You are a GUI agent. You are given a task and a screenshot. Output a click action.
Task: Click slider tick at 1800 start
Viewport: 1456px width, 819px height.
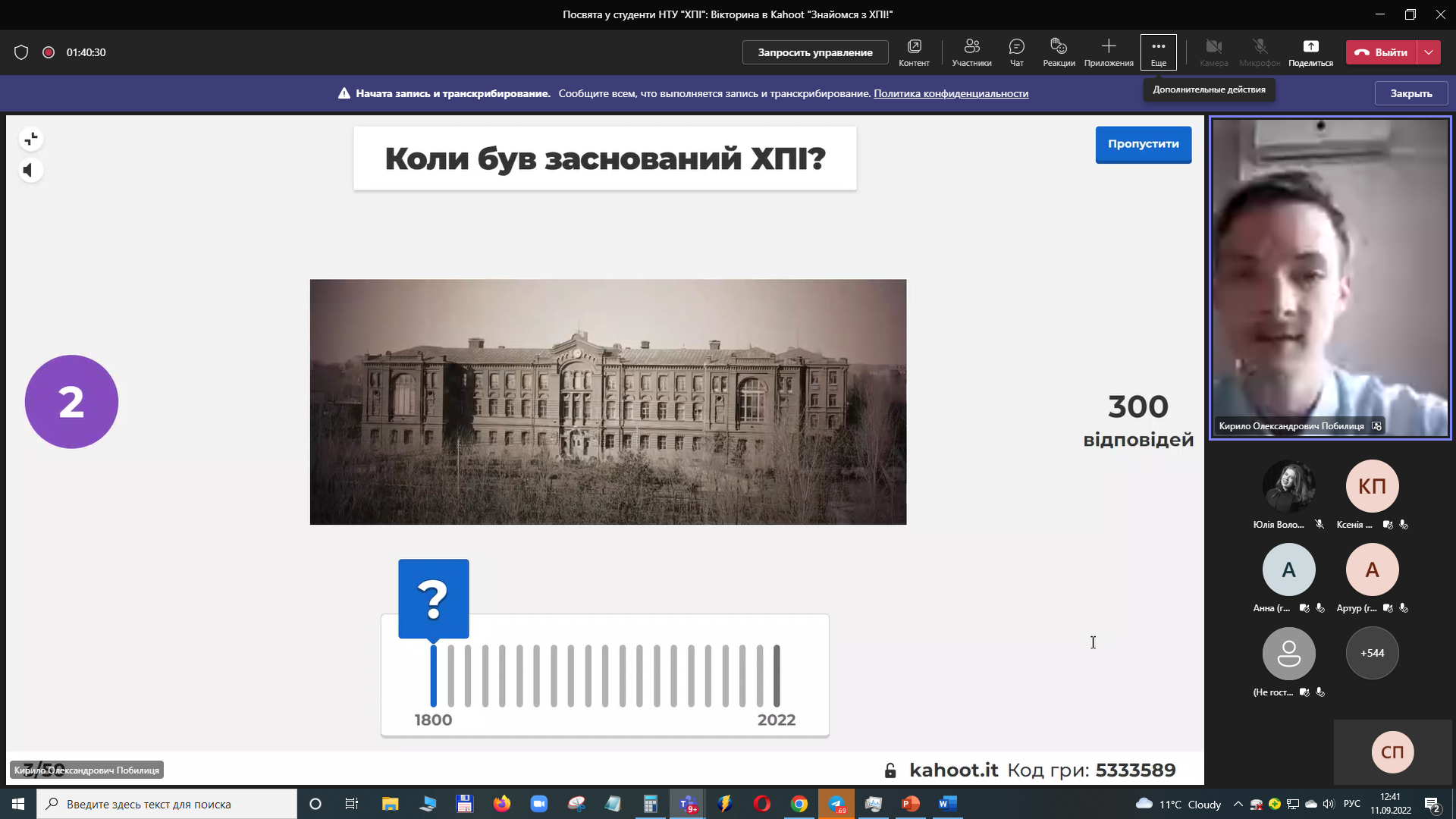[433, 675]
